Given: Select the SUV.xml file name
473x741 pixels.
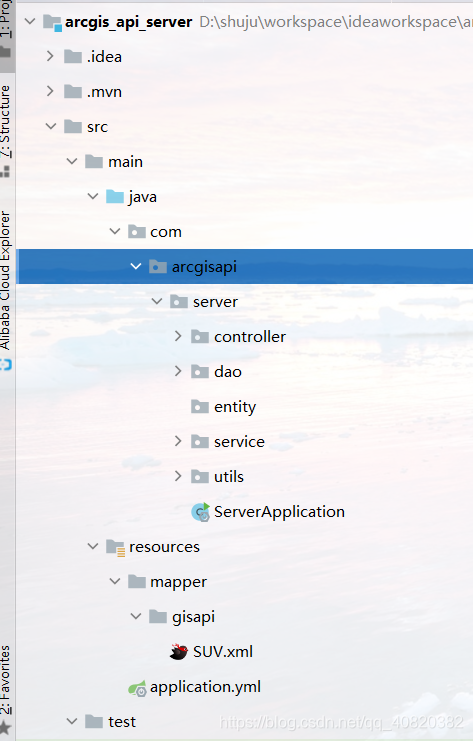Looking at the screenshot, I should [x=223, y=652].
